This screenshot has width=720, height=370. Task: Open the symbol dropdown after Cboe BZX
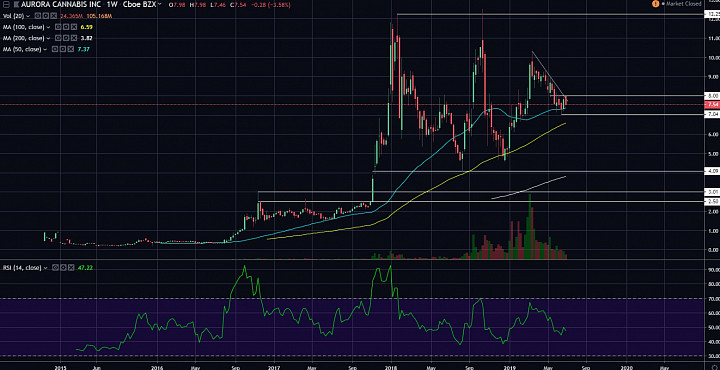[x=159, y=4]
